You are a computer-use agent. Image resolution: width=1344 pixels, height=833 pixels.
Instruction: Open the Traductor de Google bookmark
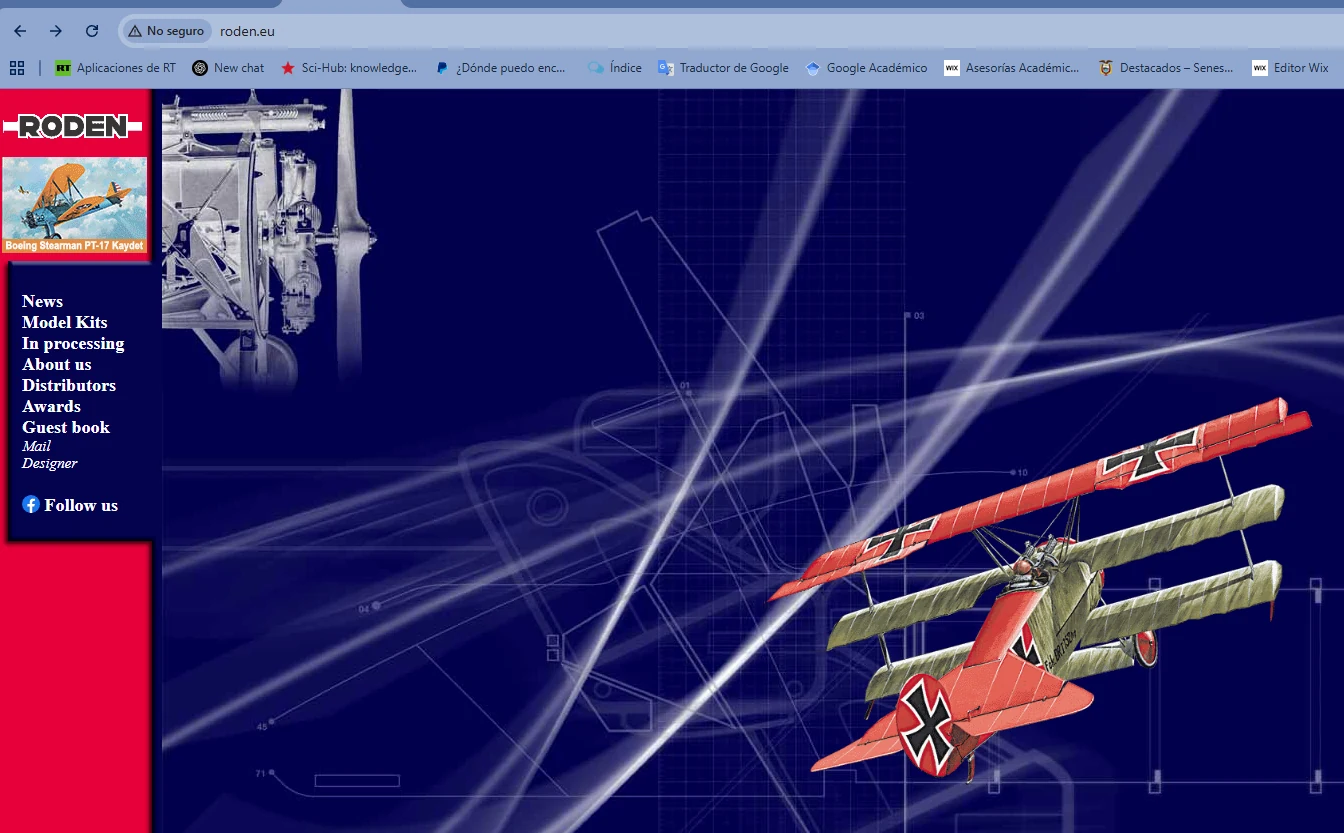[x=723, y=68]
